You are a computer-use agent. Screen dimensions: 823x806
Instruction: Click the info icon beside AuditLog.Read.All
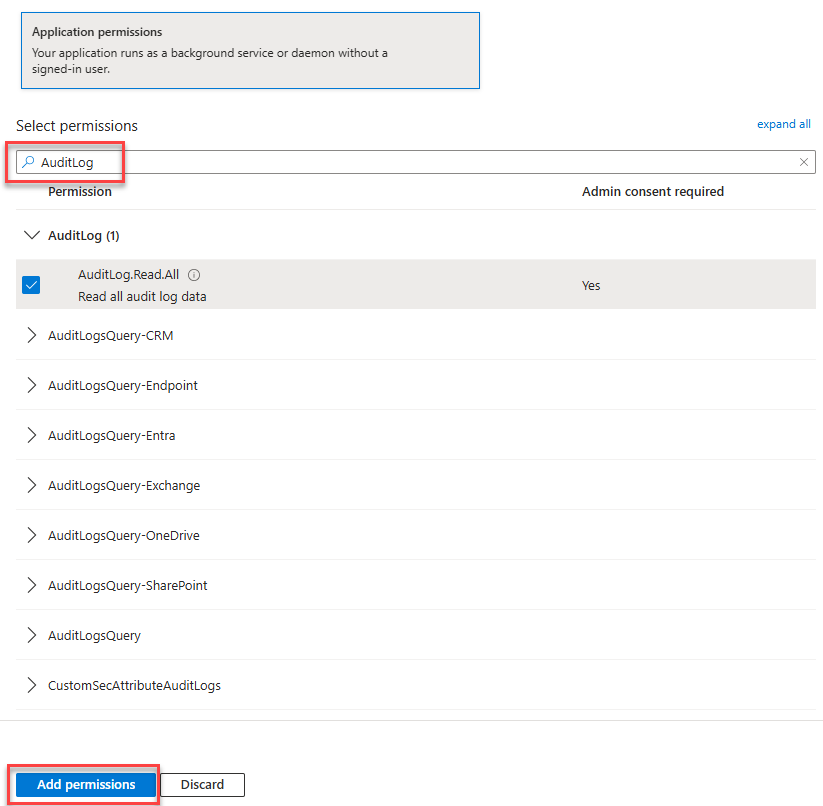pos(194,275)
